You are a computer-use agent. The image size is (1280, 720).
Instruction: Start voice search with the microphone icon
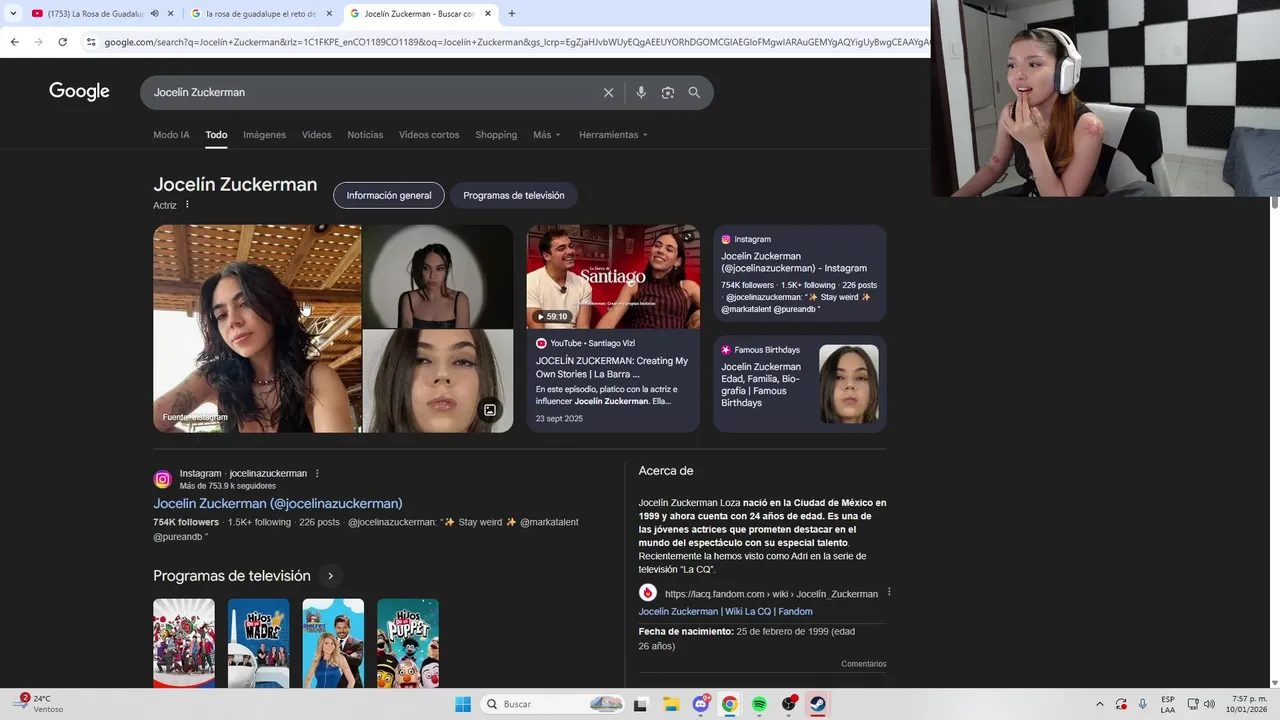click(641, 92)
